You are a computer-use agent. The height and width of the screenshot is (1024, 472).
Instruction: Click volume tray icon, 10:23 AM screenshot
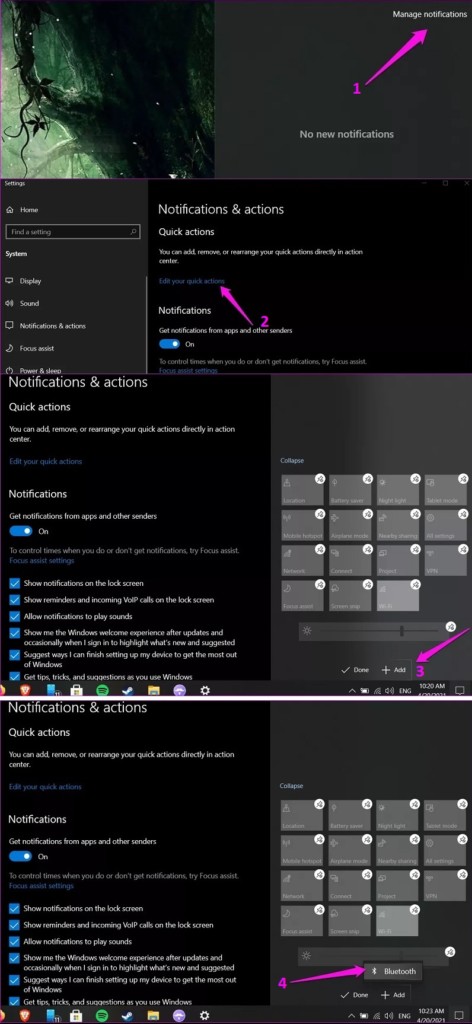tap(389, 1016)
